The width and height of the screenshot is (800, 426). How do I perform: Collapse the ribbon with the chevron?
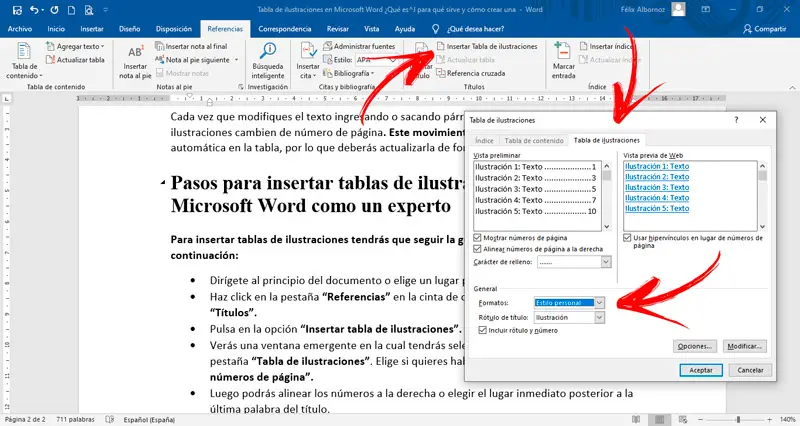pos(792,87)
